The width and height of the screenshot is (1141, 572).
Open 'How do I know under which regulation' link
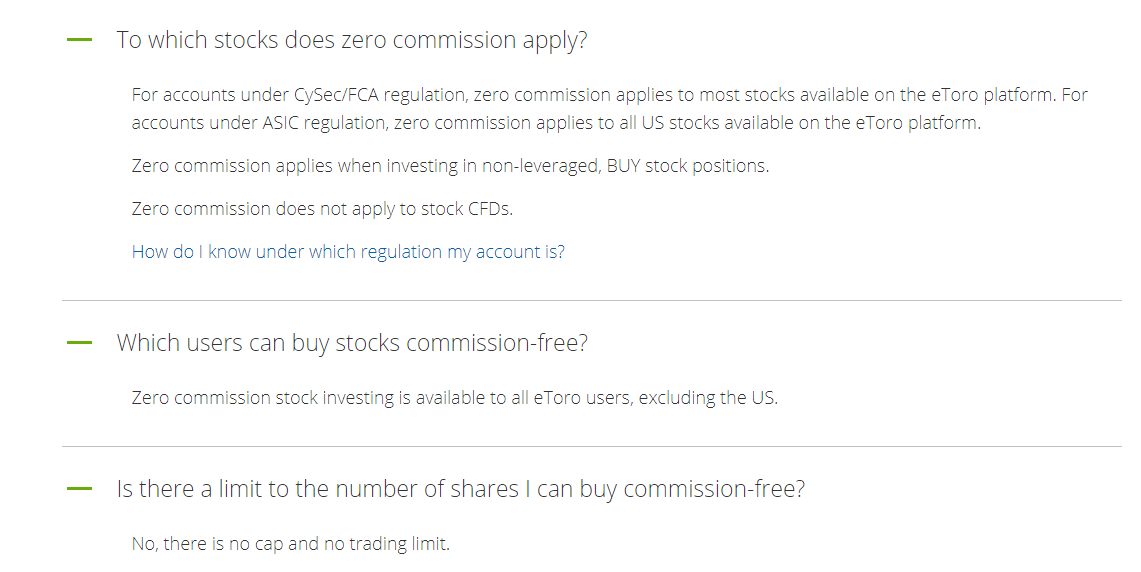(x=348, y=252)
